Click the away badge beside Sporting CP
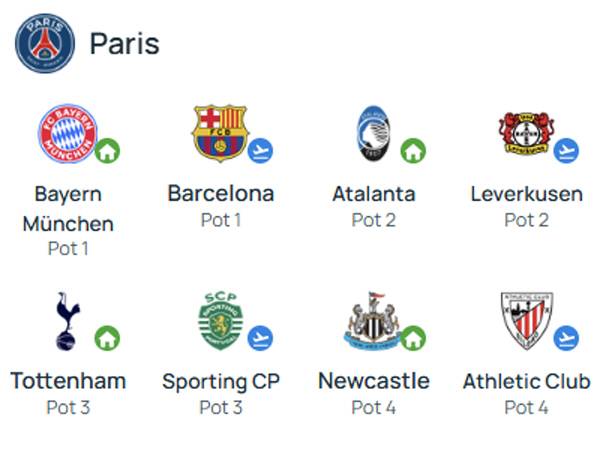The height and width of the screenshot is (459, 600). pos(261,338)
